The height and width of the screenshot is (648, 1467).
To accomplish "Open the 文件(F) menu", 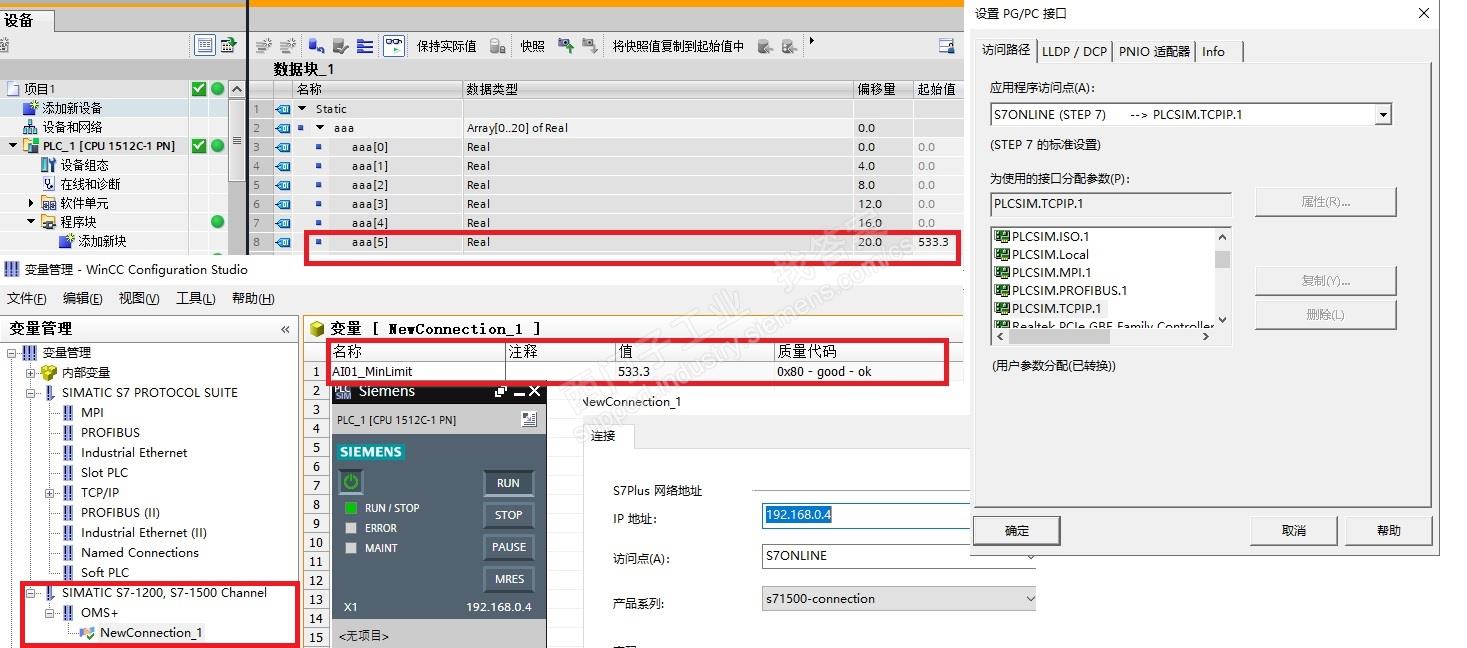I will (x=27, y=298).
